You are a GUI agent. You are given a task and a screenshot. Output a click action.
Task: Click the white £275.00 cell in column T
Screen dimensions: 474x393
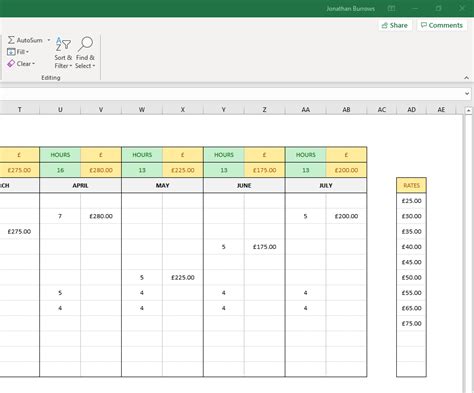(x=20, y=231)
